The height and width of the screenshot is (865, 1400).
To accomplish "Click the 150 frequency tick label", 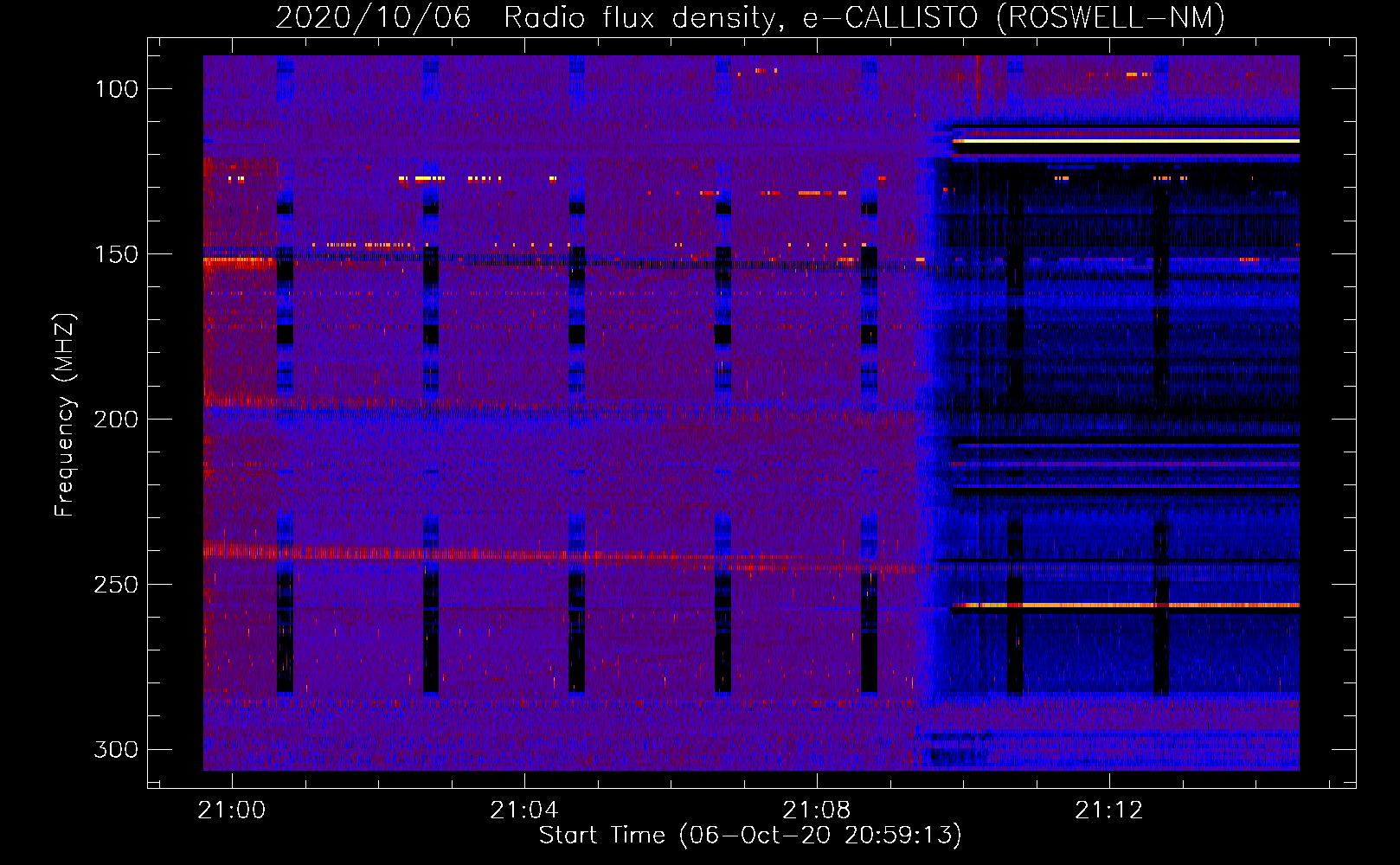I will click(116, 254).
